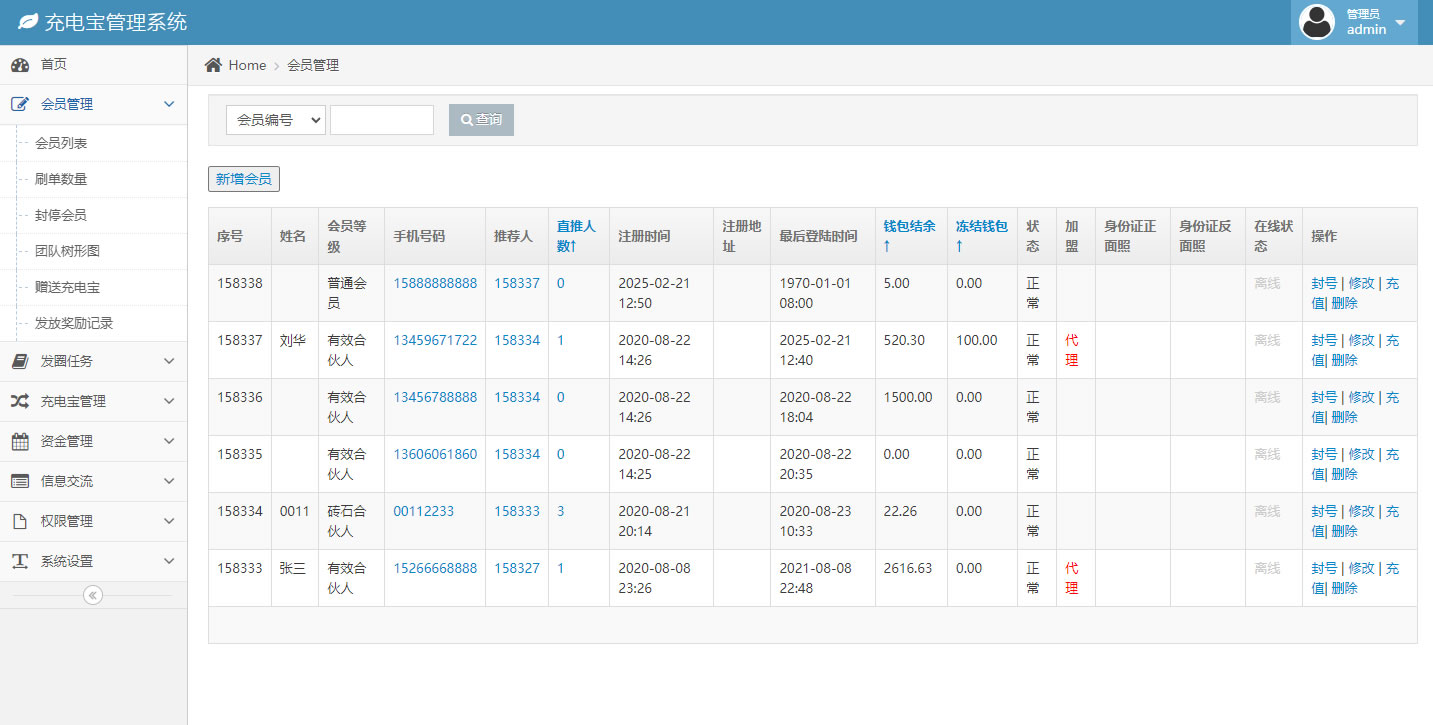Screen dimensions: 1433x725
Task: Collapse the sidebar with the double-chevron button
Action: tap(93, 595)
